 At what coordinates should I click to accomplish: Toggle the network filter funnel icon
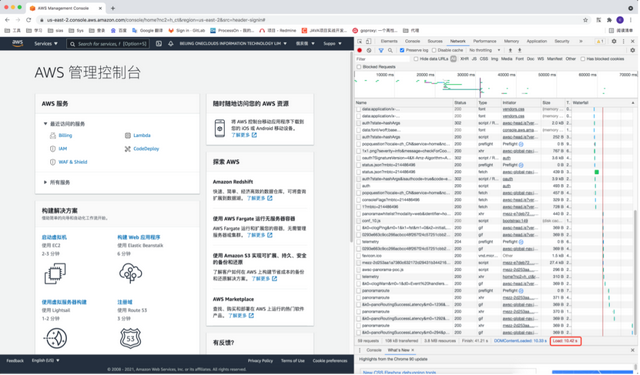pyautogui.click(x=381, y=50)
